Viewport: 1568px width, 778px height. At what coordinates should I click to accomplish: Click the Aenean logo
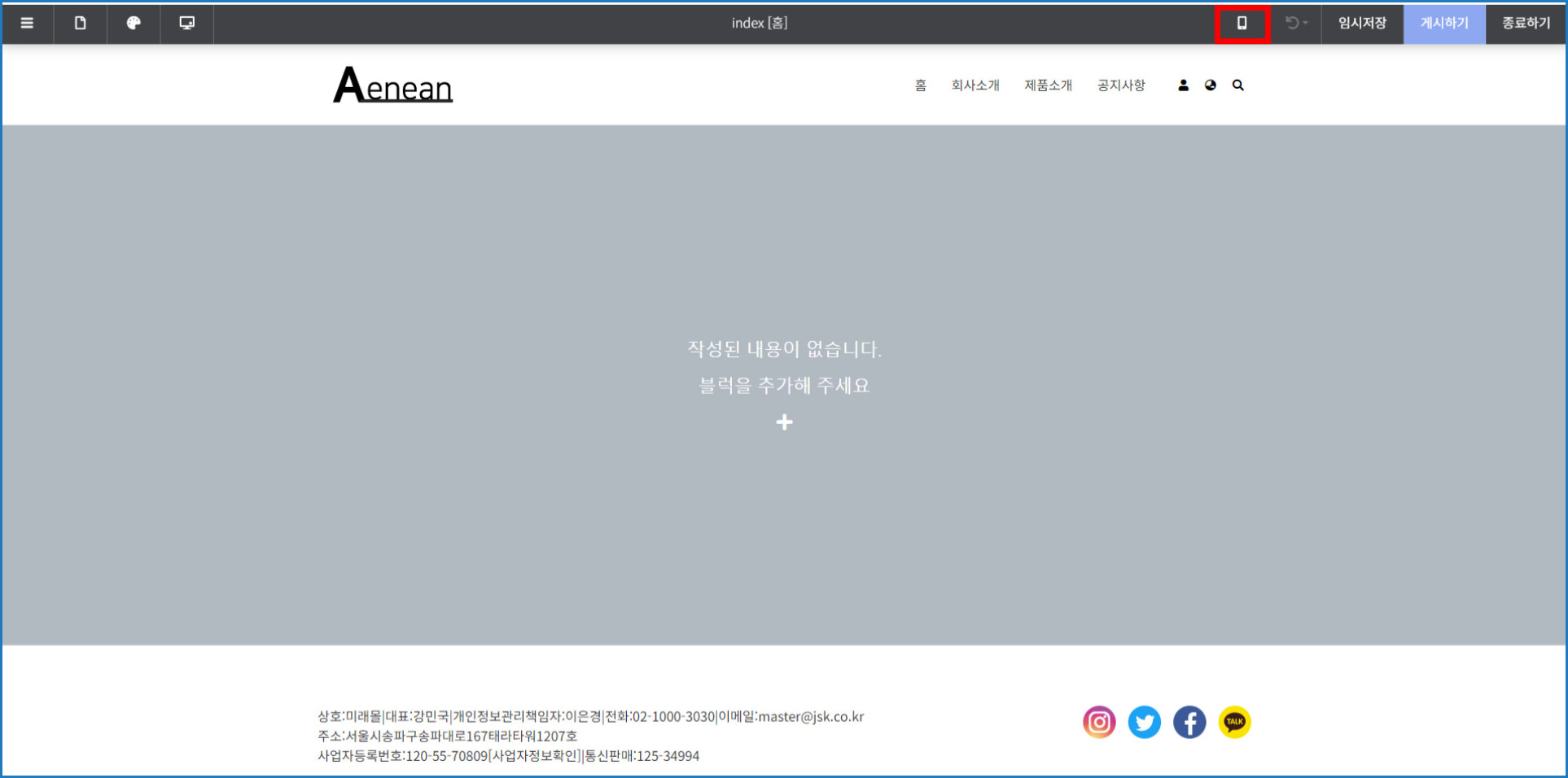(x=392, y=85)
